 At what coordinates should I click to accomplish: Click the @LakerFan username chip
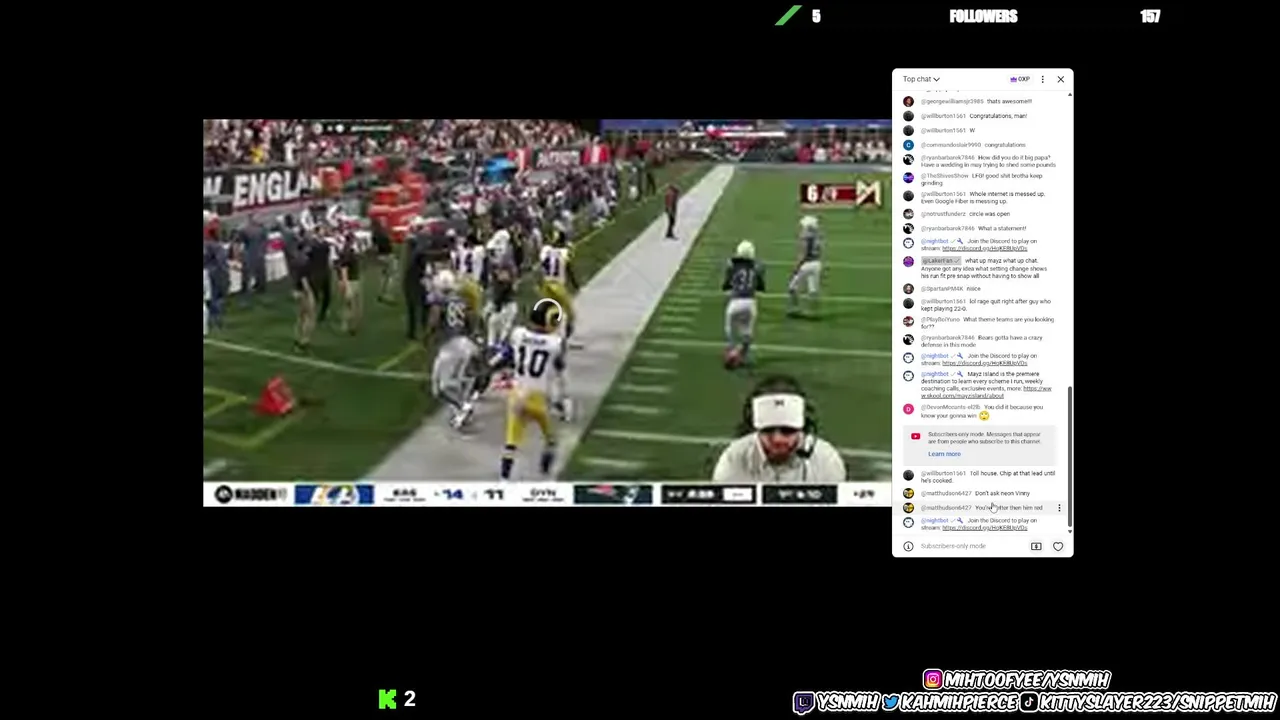[940, 261]
